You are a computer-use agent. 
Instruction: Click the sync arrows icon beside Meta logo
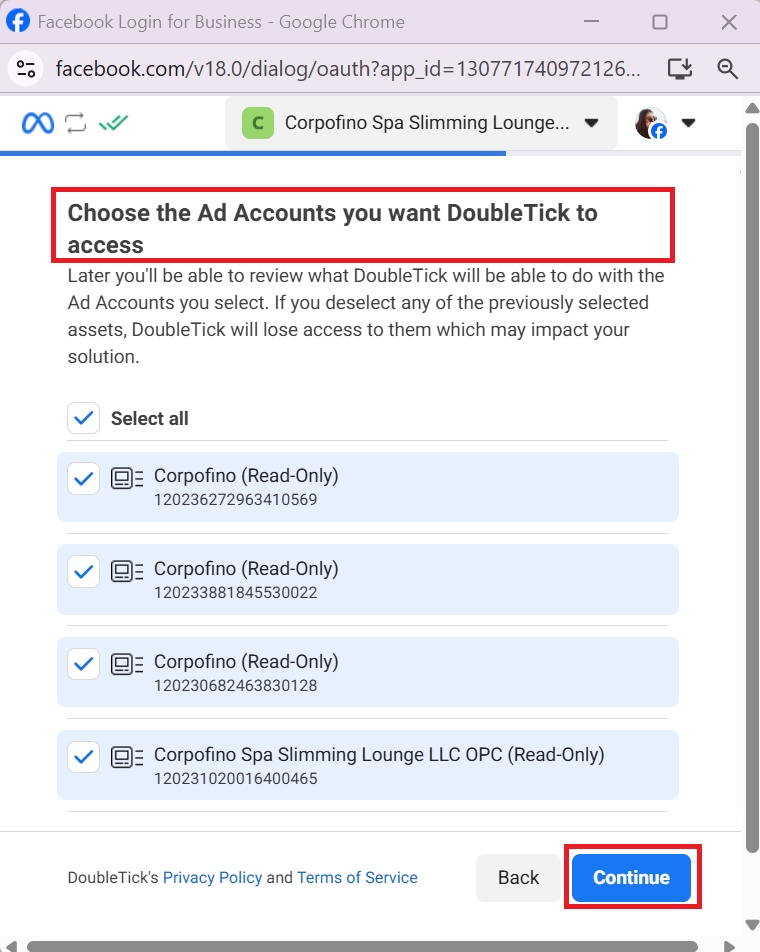[x=76, y=123]
